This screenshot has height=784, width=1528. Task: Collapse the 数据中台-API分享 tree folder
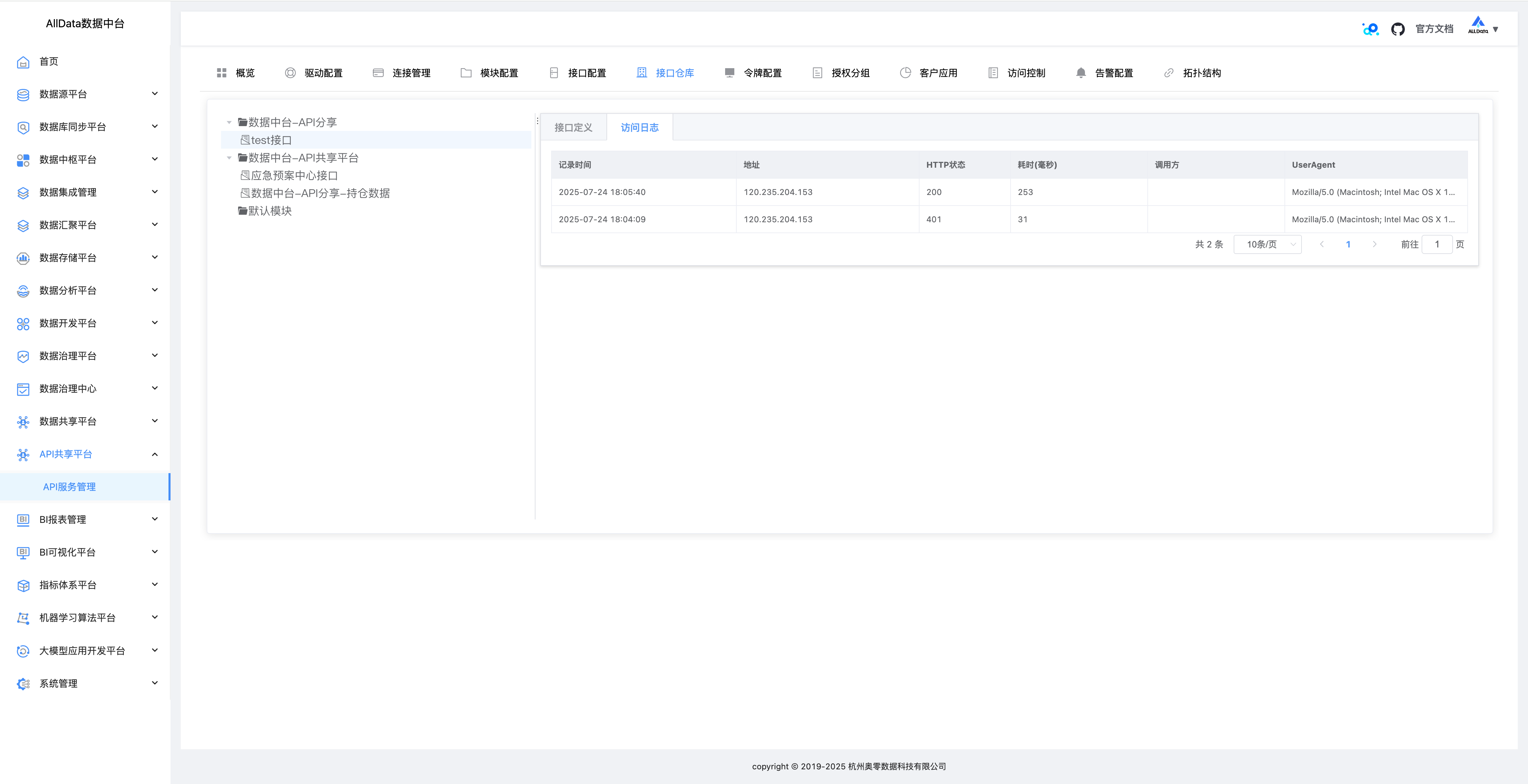pyautogui.click(x=229, y=122)
